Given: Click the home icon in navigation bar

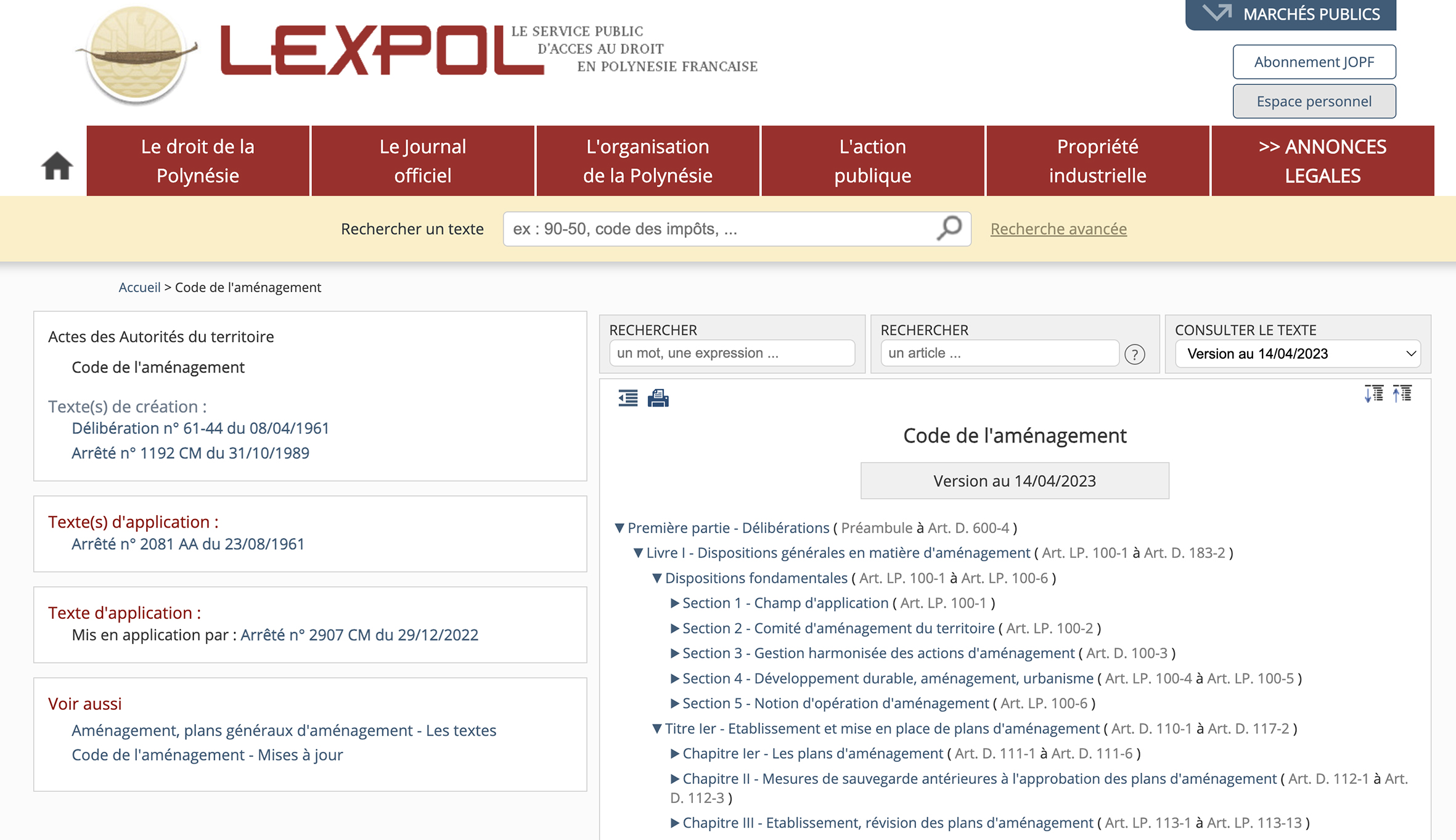Looking at the screenshot, I should click(x=57, y=166).
